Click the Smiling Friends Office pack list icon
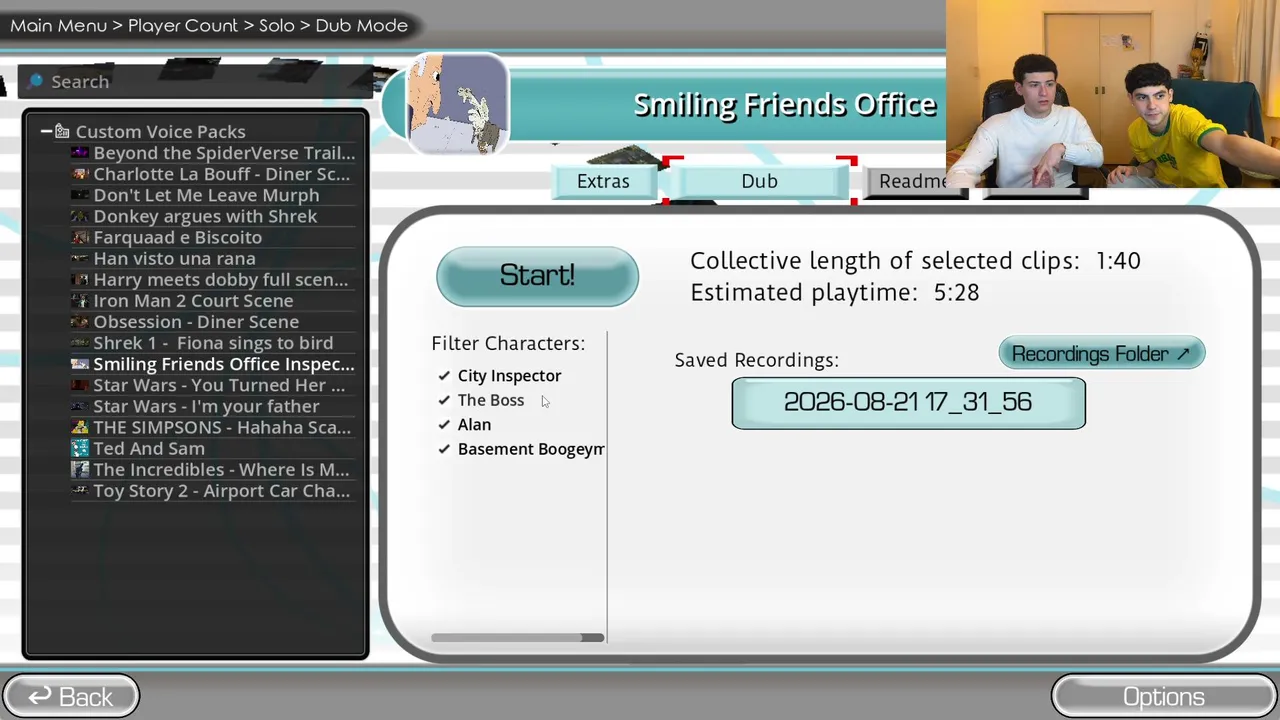 pos(80,364)
